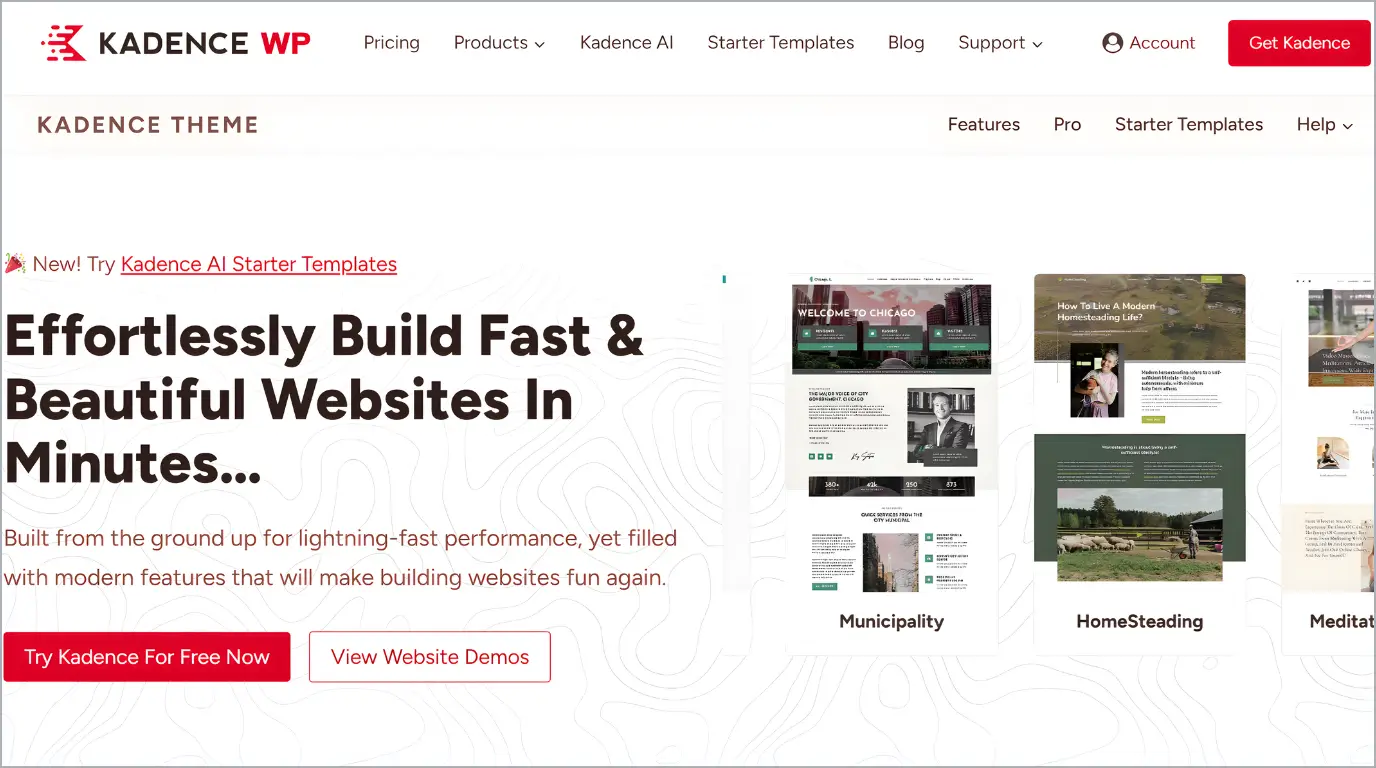Open the Blog menu item

(906, 43)
